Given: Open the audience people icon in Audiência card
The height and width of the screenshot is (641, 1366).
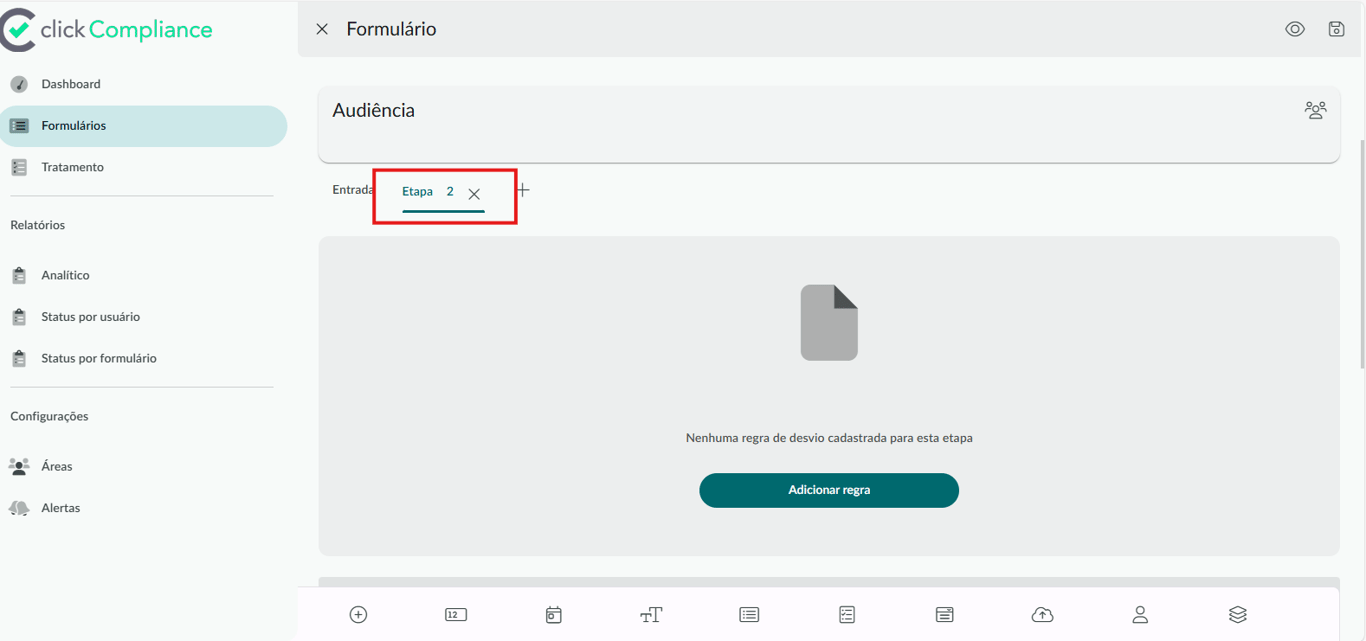Looking at the screenshot, I should (1315, 110).
